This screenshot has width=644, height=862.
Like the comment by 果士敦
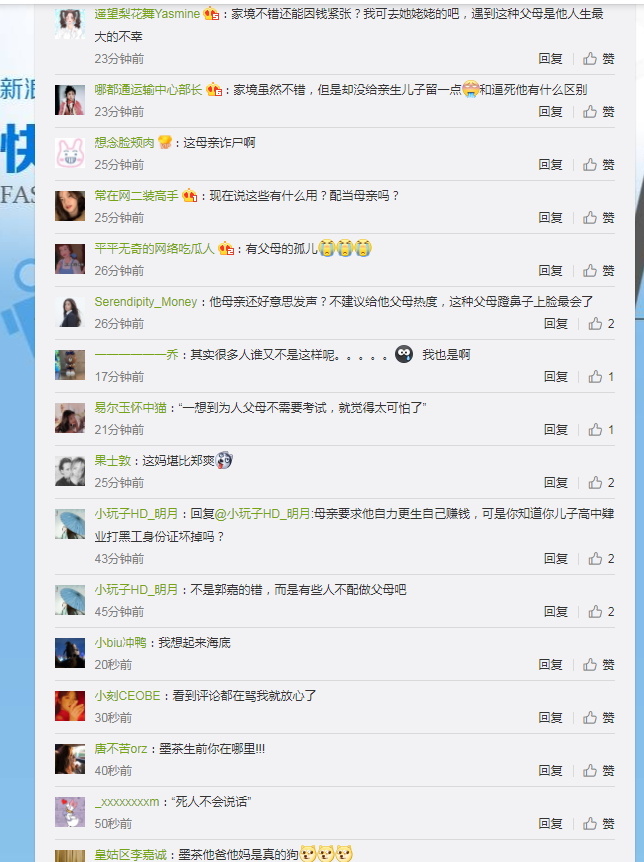[x=601, y=483]
